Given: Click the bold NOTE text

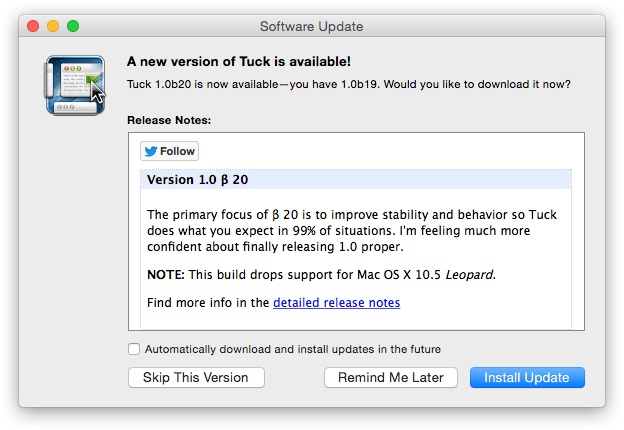Looking at the screenshot, I should tap(166, 274).
